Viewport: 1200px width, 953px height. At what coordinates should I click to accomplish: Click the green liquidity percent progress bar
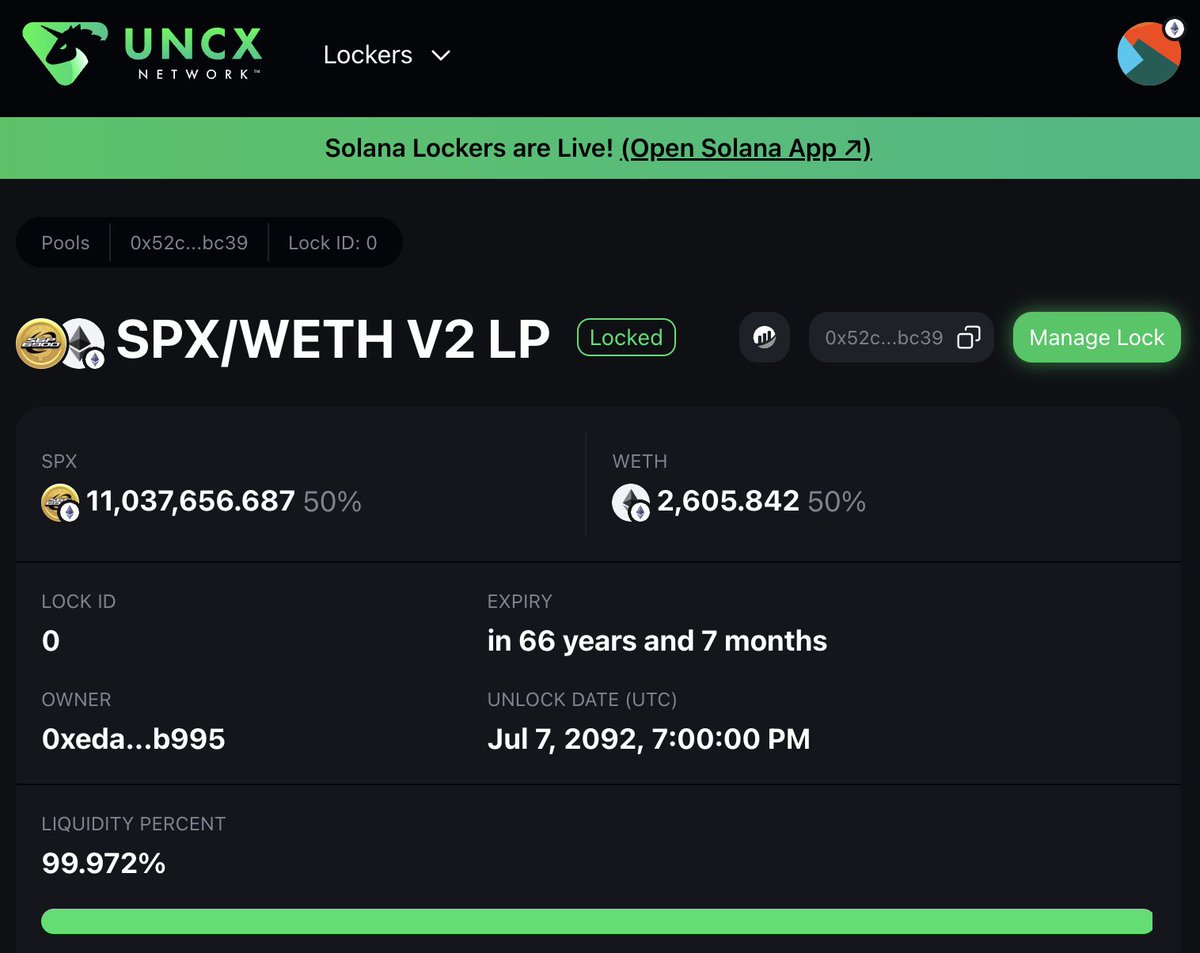597,921
